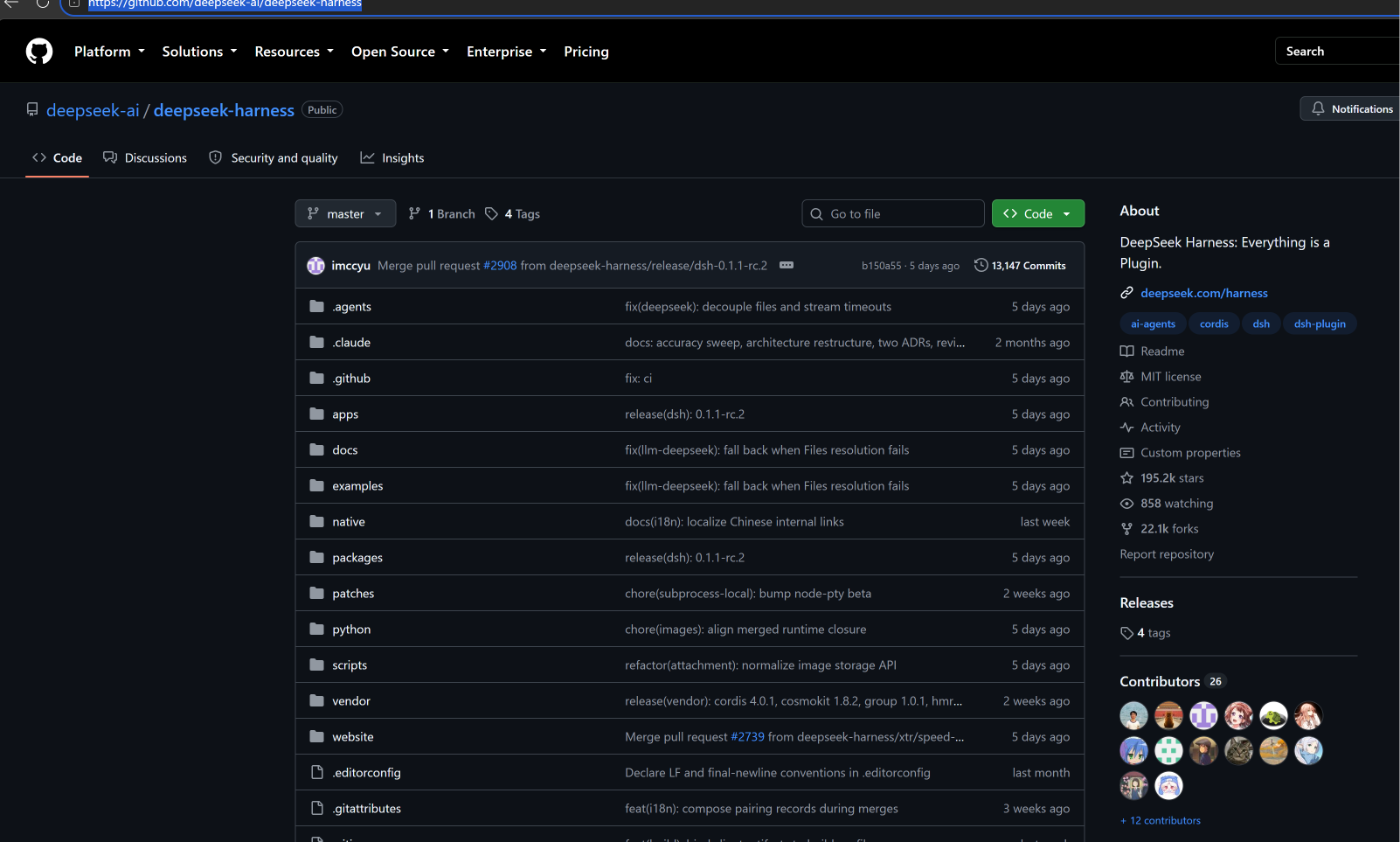Expand the Solutions navigation menu
The width and height of the screenshot is (1400, 842).
coord(199,52)
